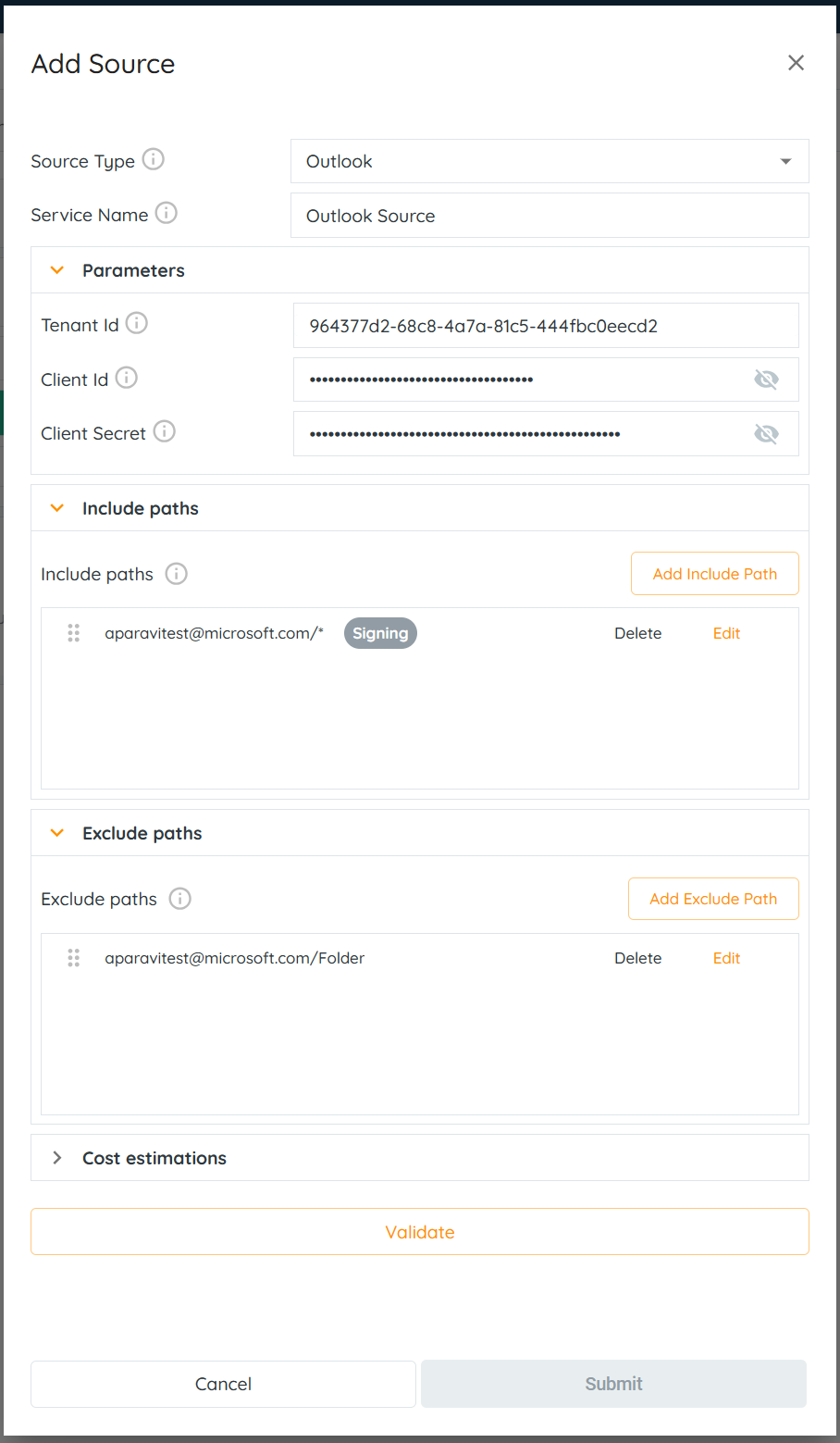Screen dimensions: 840x1443
Task: Open the Source Type dropdown
Action: click(x=550, y=161)
